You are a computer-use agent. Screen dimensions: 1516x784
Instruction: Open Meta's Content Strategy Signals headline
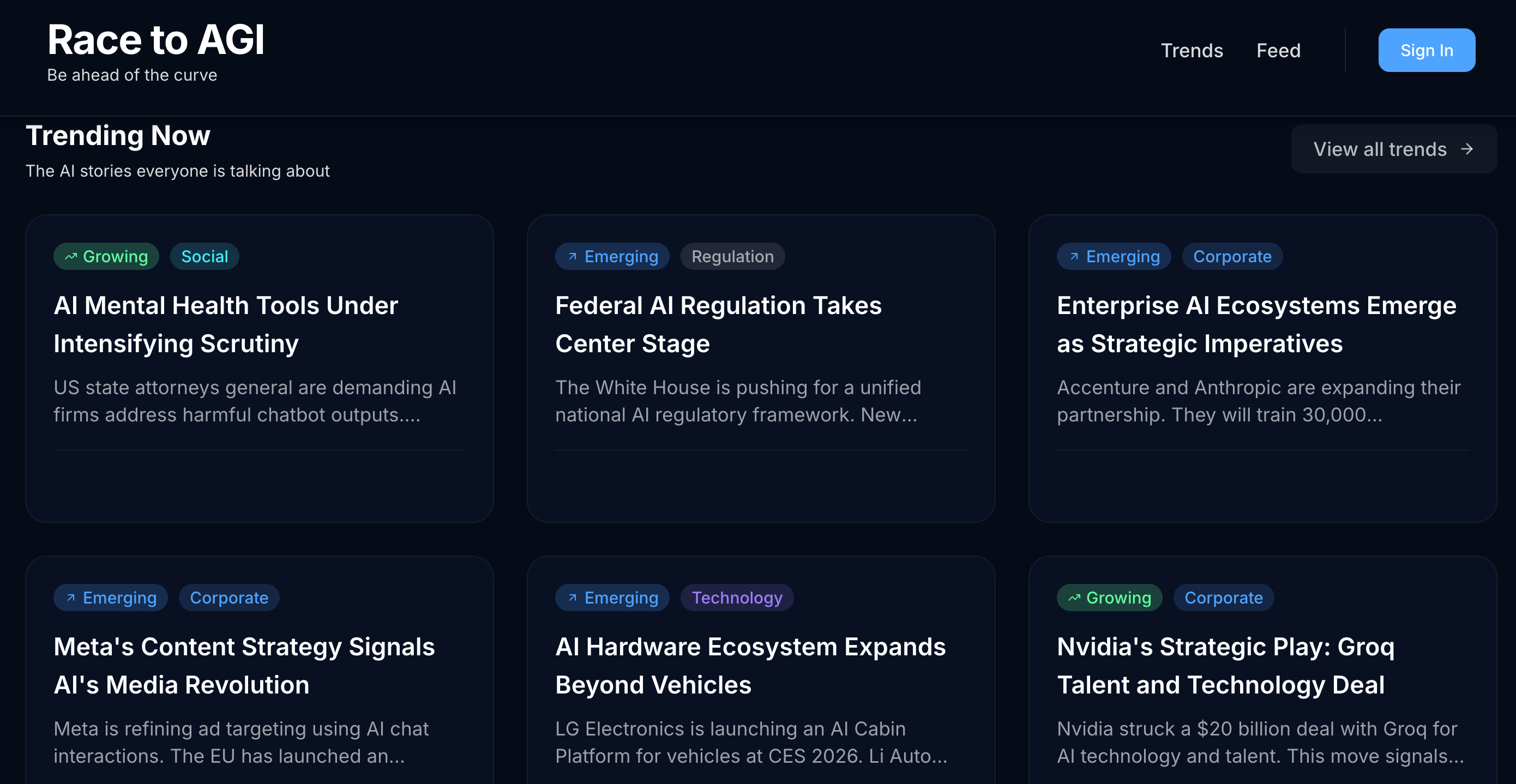(x=244, y=666)
